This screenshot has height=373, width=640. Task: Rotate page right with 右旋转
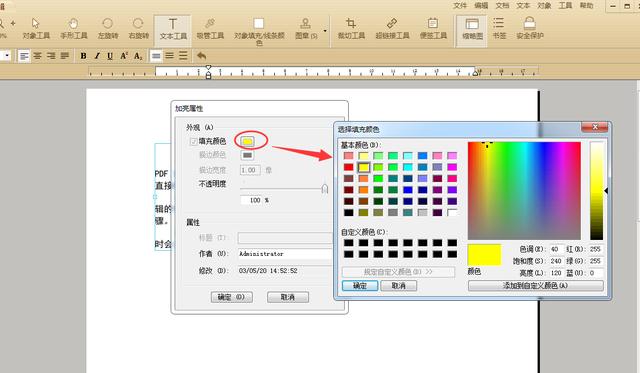(138, 29)
